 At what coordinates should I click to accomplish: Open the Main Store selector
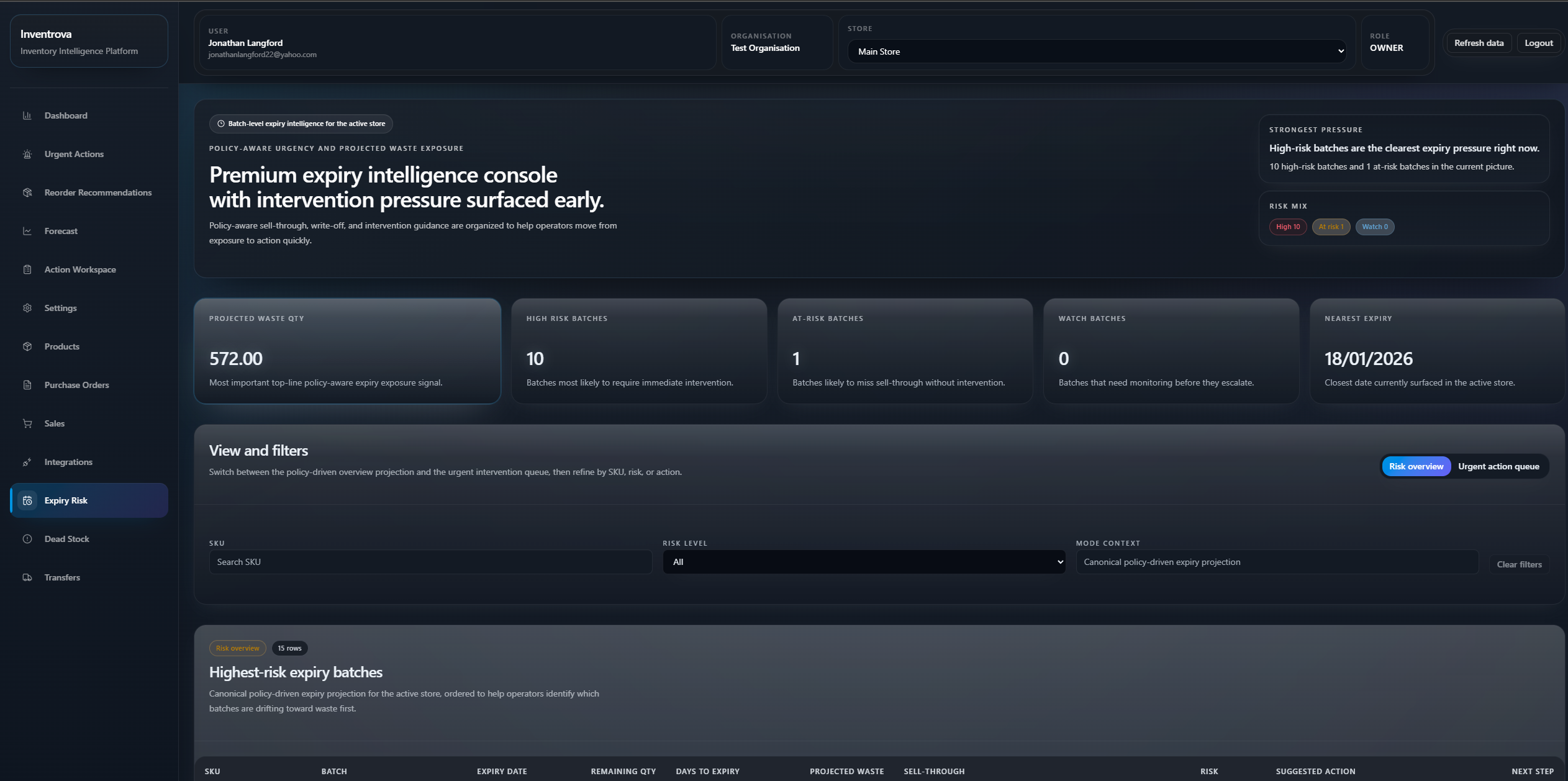point(1097,51)
